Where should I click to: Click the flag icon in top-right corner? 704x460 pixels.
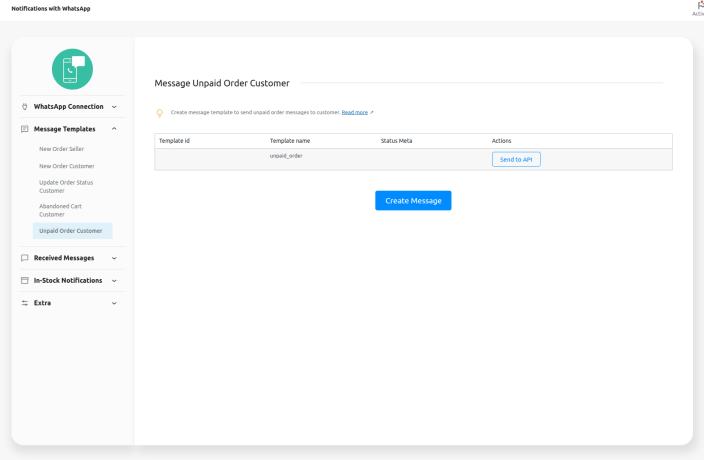(x=699, y=6)
